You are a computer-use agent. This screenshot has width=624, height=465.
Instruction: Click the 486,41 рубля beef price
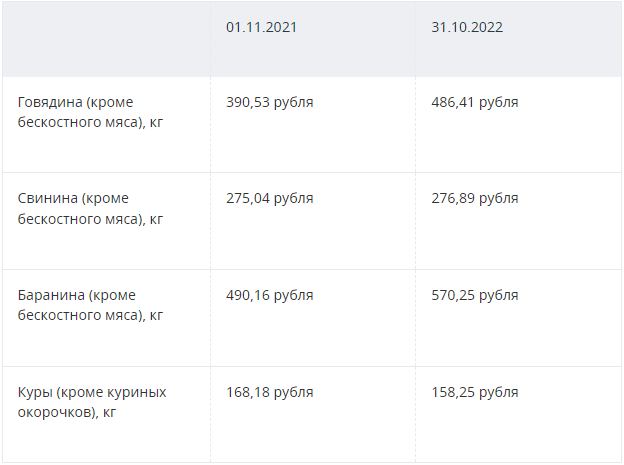click(x=475, y=102)
